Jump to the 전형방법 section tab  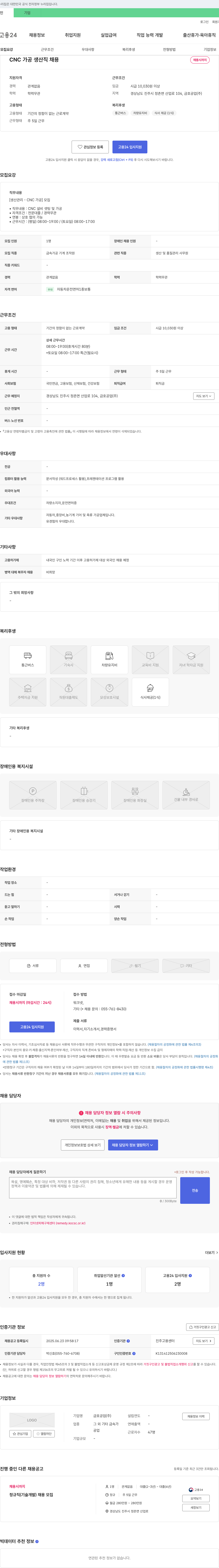click(169, 49)
